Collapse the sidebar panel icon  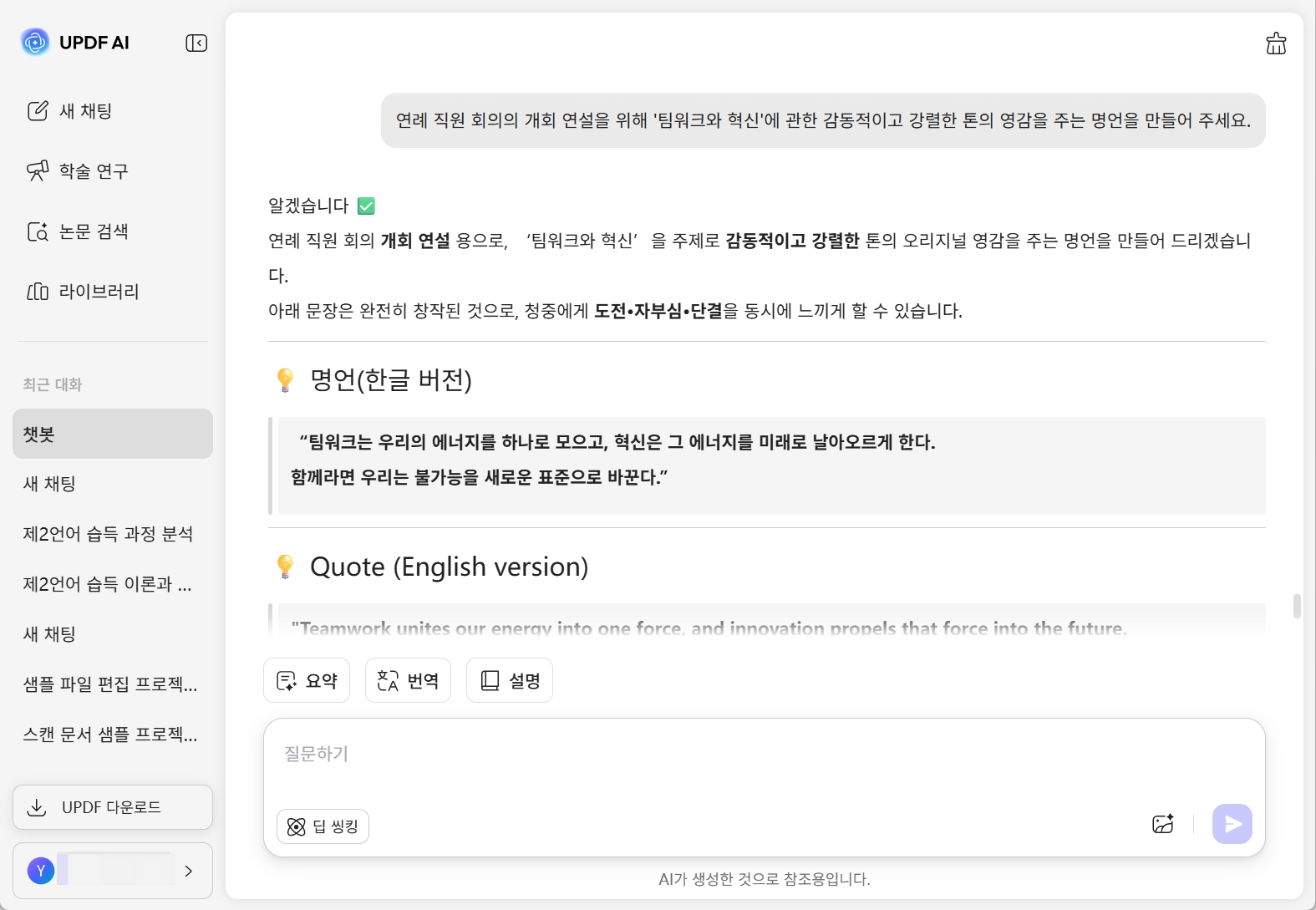tap(196, 43)
